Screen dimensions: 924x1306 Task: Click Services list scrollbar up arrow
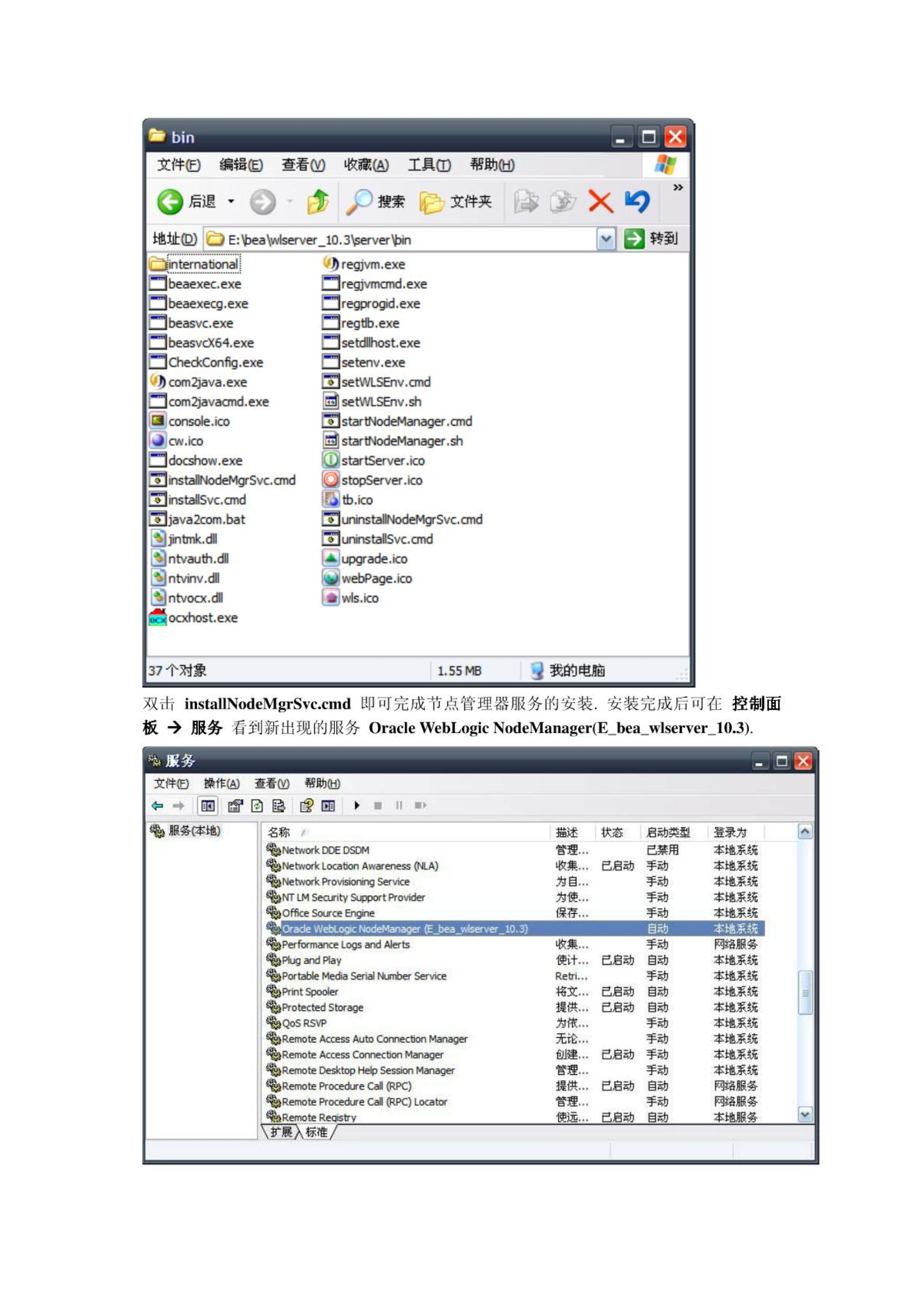(x=805, y=832)
